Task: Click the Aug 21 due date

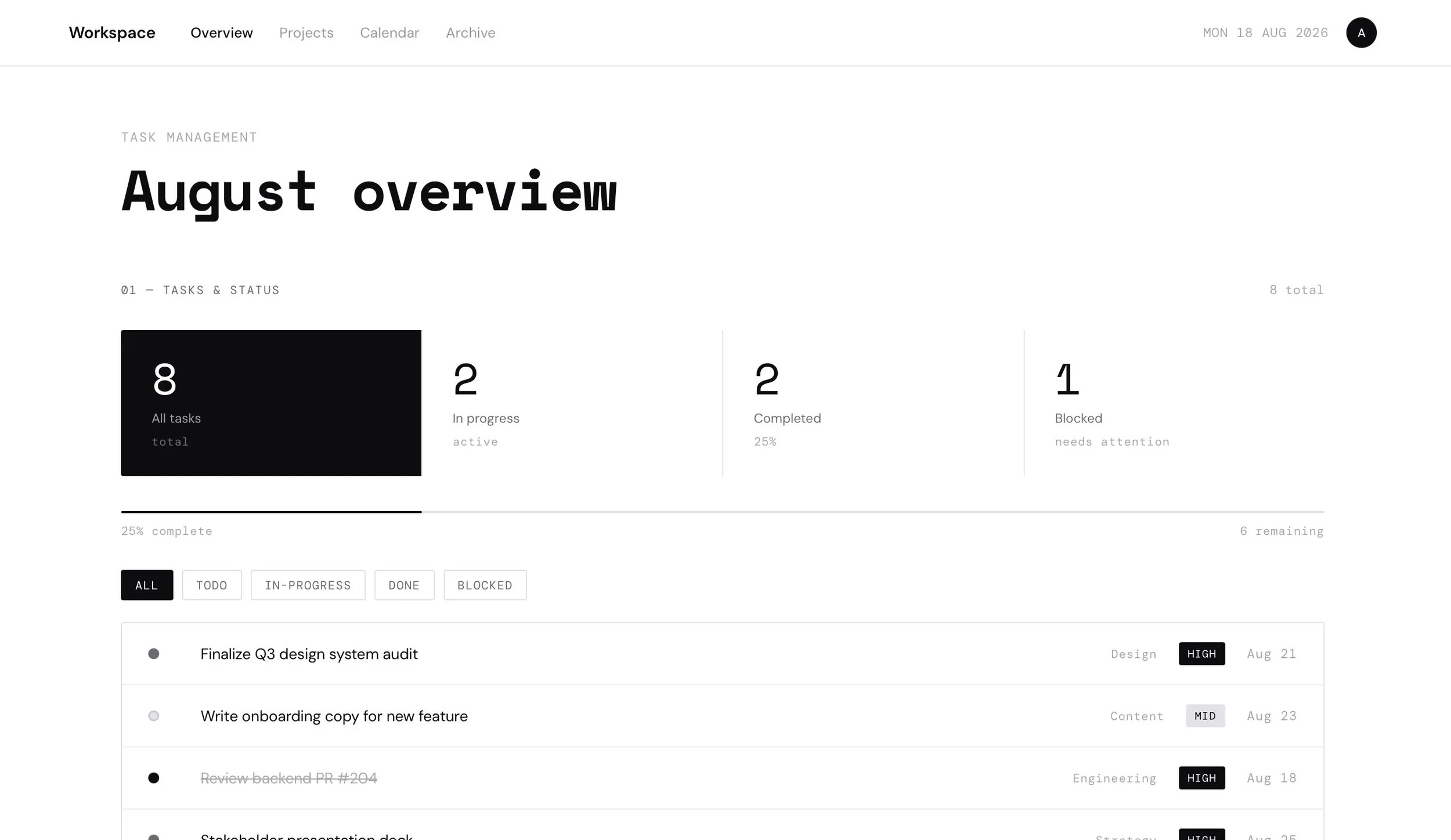Action: [x=1272, y=654]
